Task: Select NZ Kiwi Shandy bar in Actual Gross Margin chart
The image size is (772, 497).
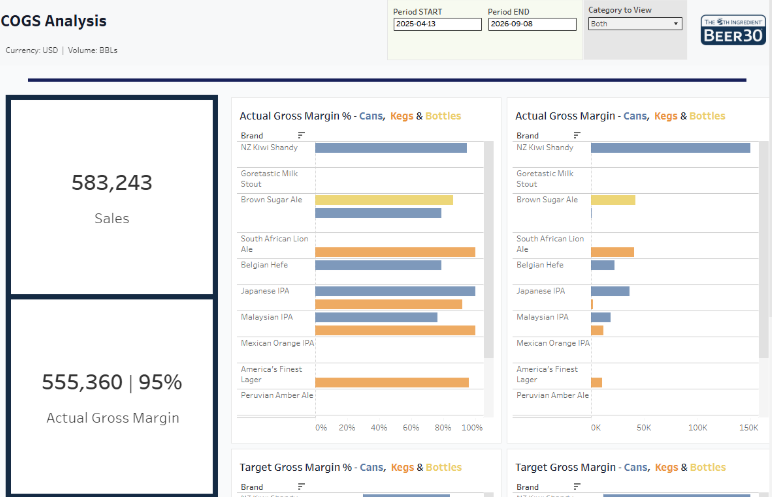Action: tap(671, 148)
